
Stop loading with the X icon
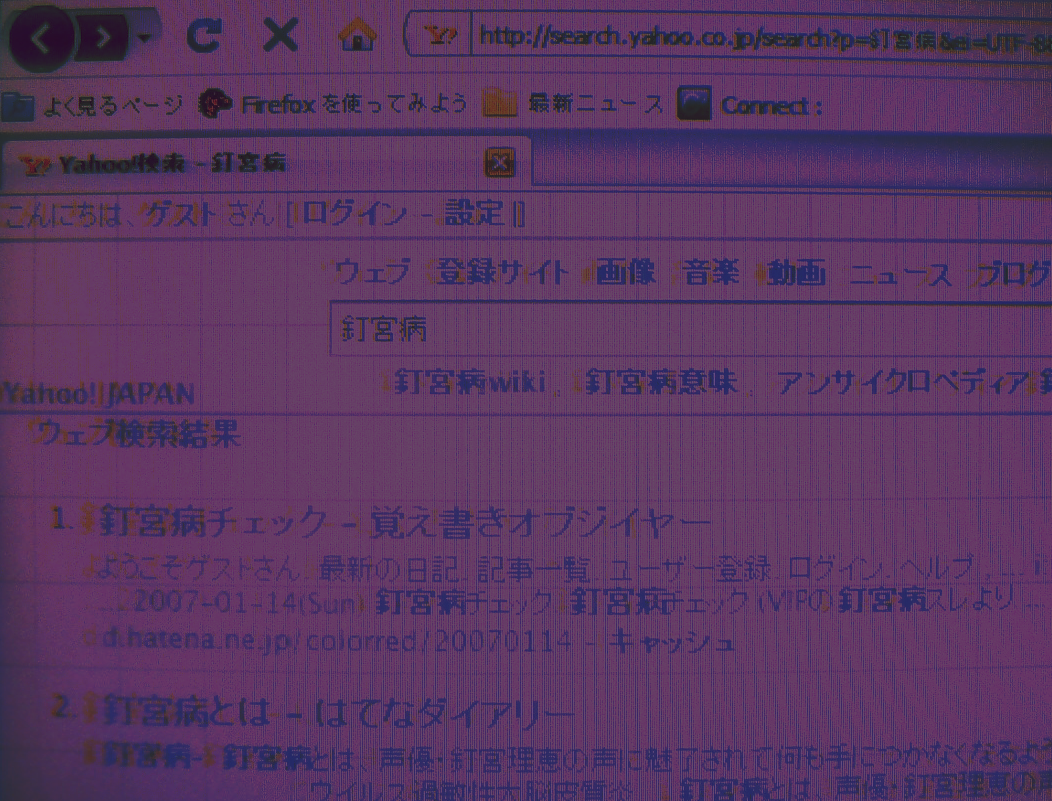280,35
